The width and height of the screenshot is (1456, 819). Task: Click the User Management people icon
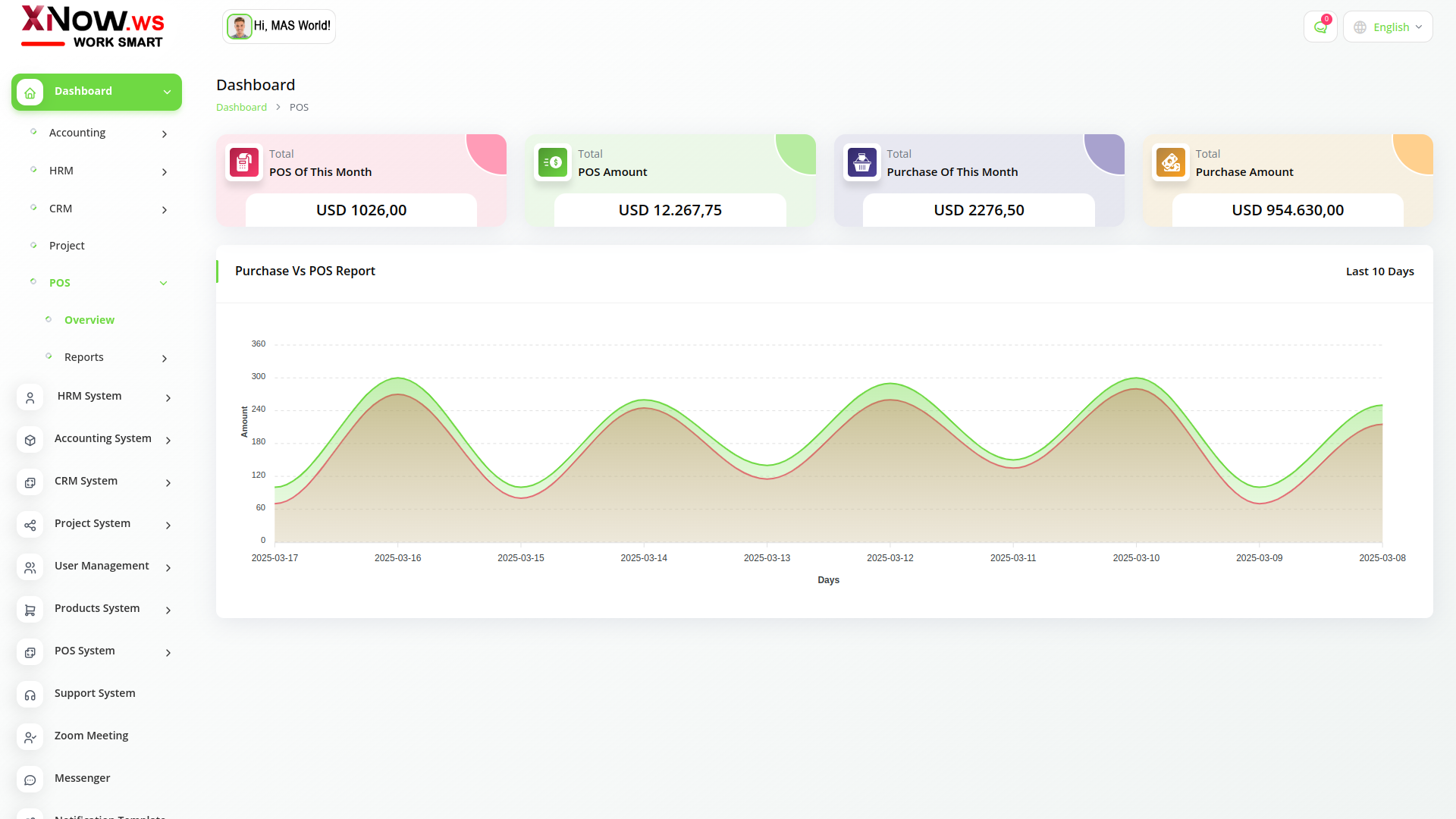(30, 567)
